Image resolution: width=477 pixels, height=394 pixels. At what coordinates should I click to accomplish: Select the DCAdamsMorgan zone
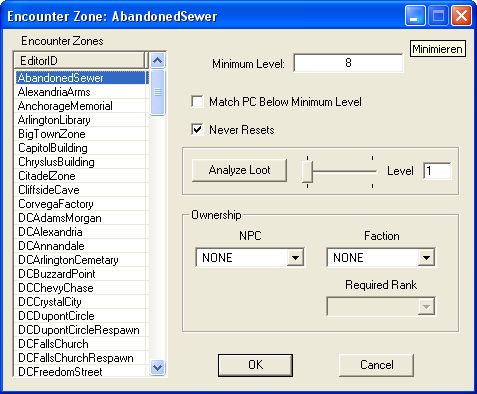coord(81,218)
